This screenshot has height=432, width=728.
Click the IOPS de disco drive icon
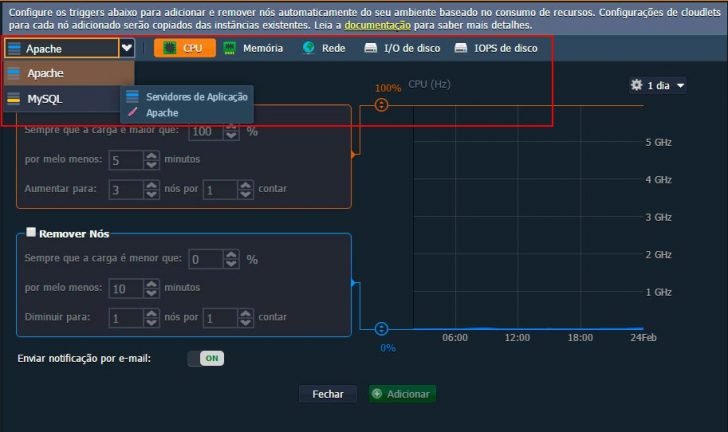[x=461, y=48]
